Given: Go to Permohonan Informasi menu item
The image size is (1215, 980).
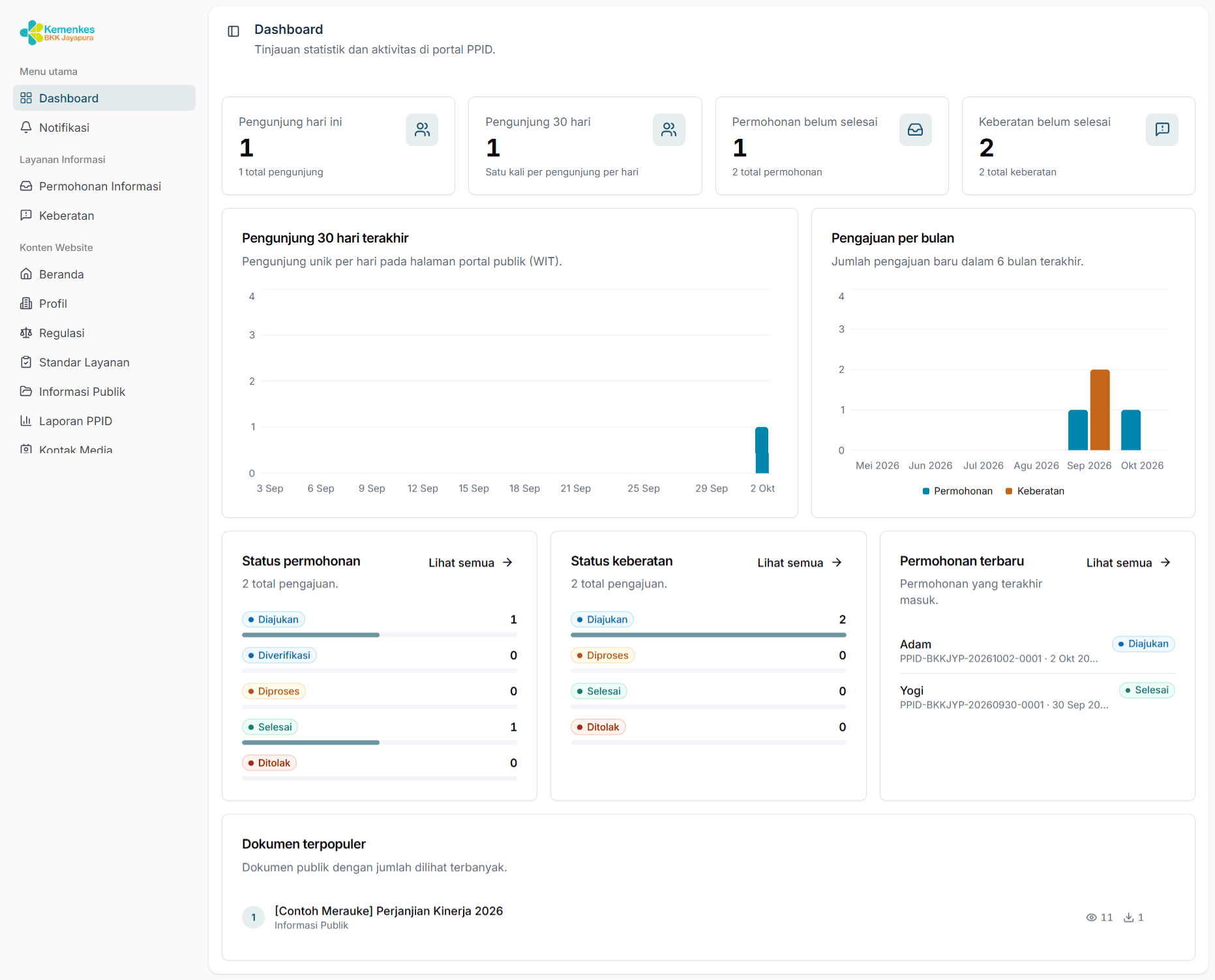Looking at the screenshot, I should pos(104,186).
